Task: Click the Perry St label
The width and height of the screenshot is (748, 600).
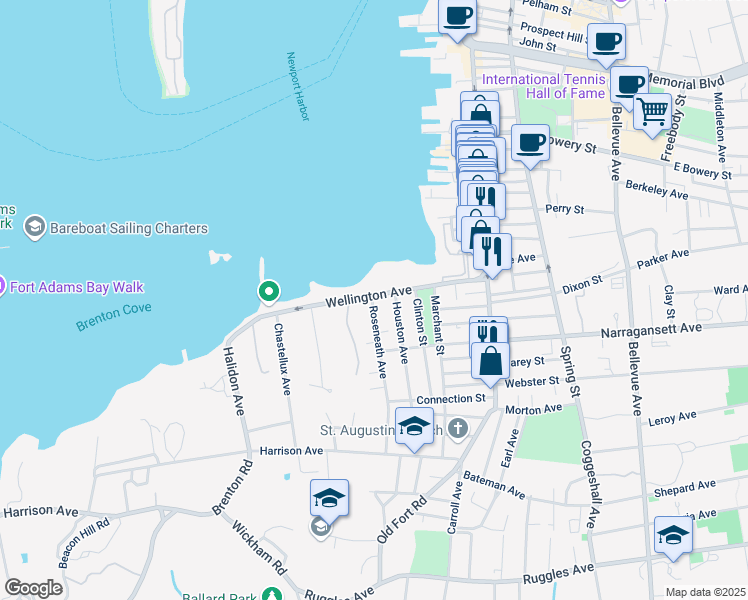Action: pos(565,209)
